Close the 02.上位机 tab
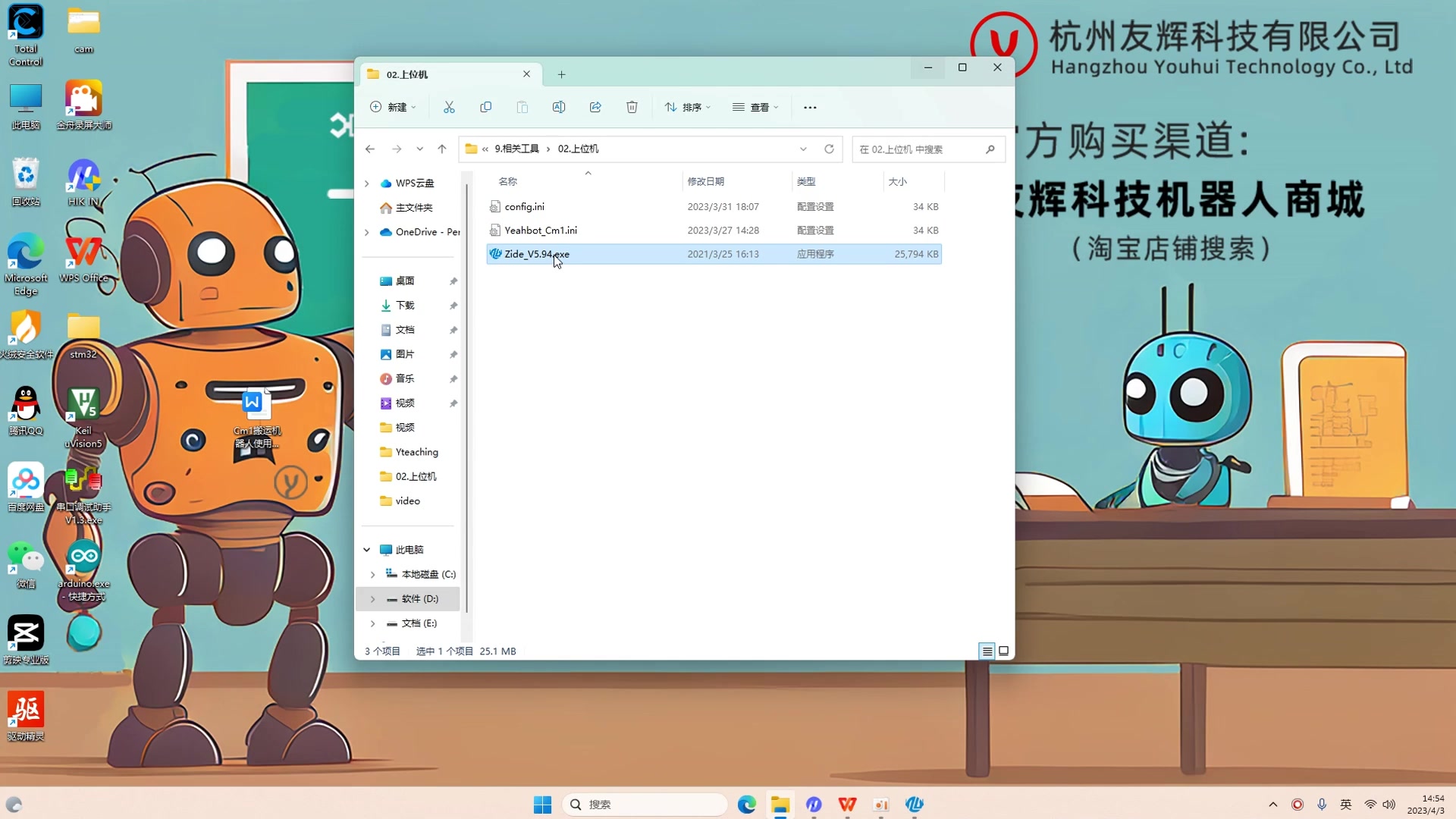 526,74
